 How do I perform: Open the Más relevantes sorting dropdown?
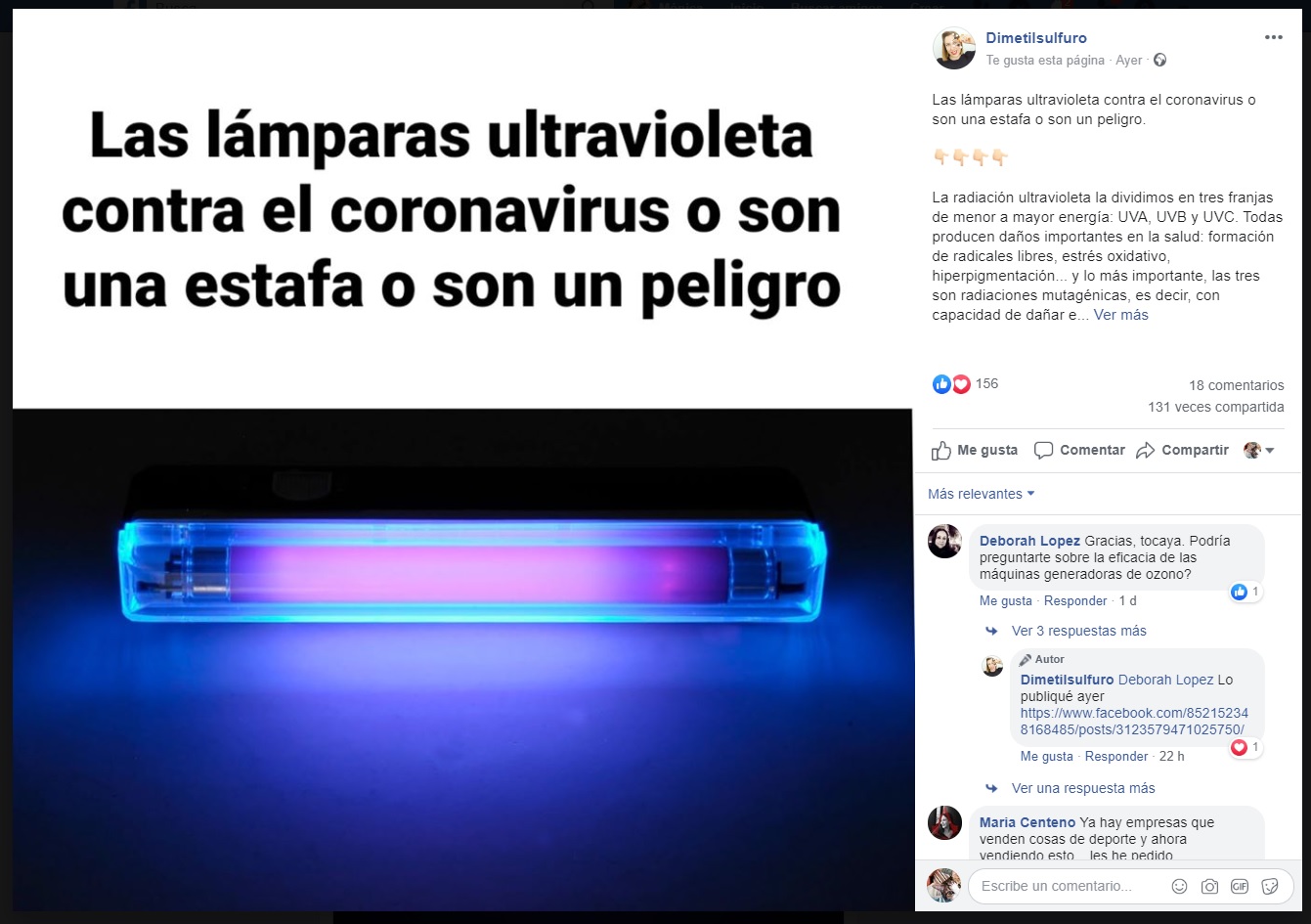pos(981,494)
